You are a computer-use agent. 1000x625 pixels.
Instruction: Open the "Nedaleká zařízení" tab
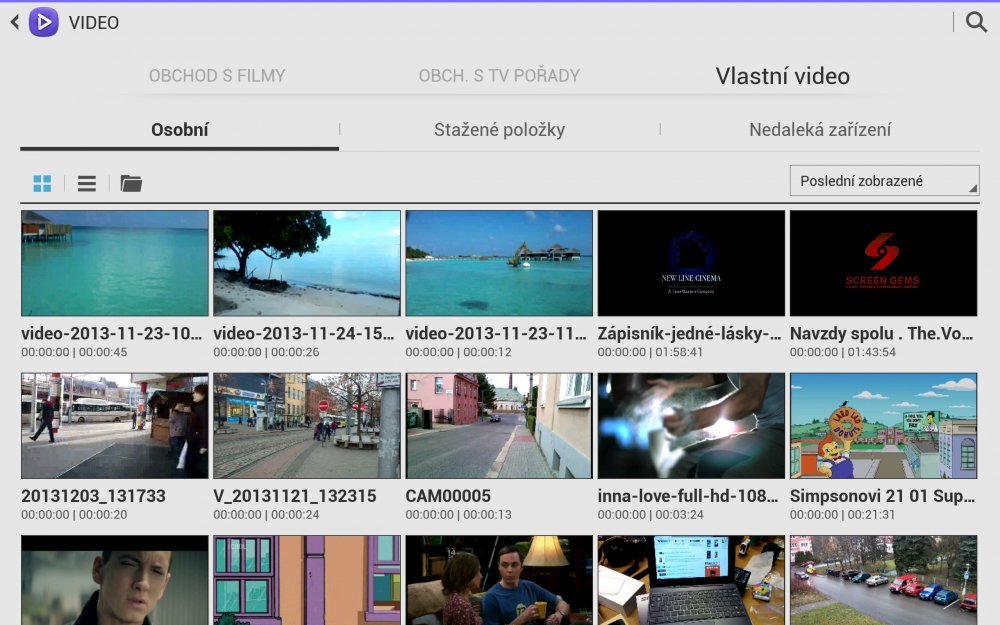(x=820, y=129)
